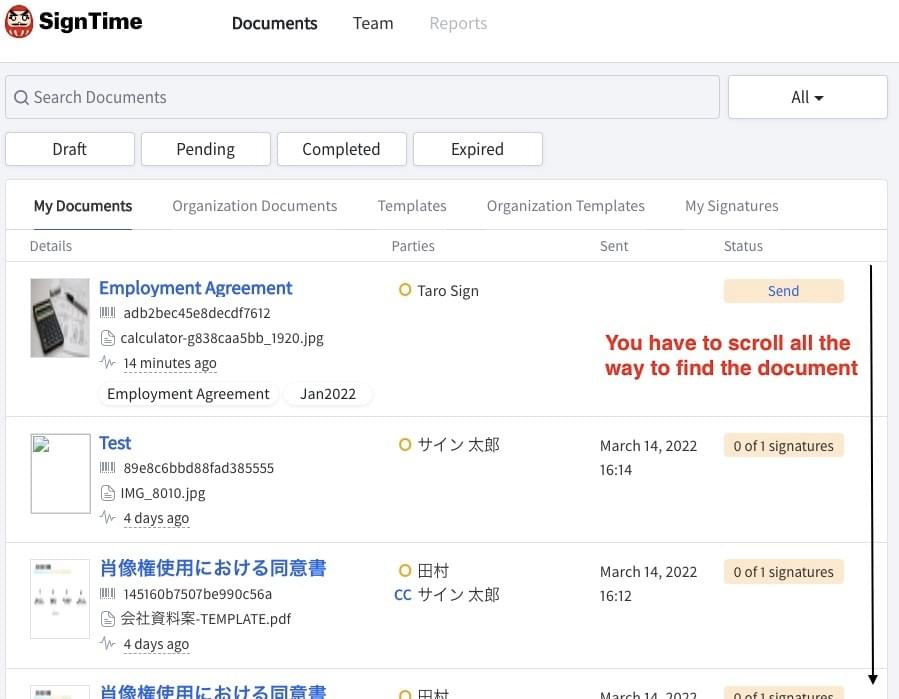The width and height of the screenshot is (899, 699).
Task: Open the Organization Templates tab
Action: [565, 206]
